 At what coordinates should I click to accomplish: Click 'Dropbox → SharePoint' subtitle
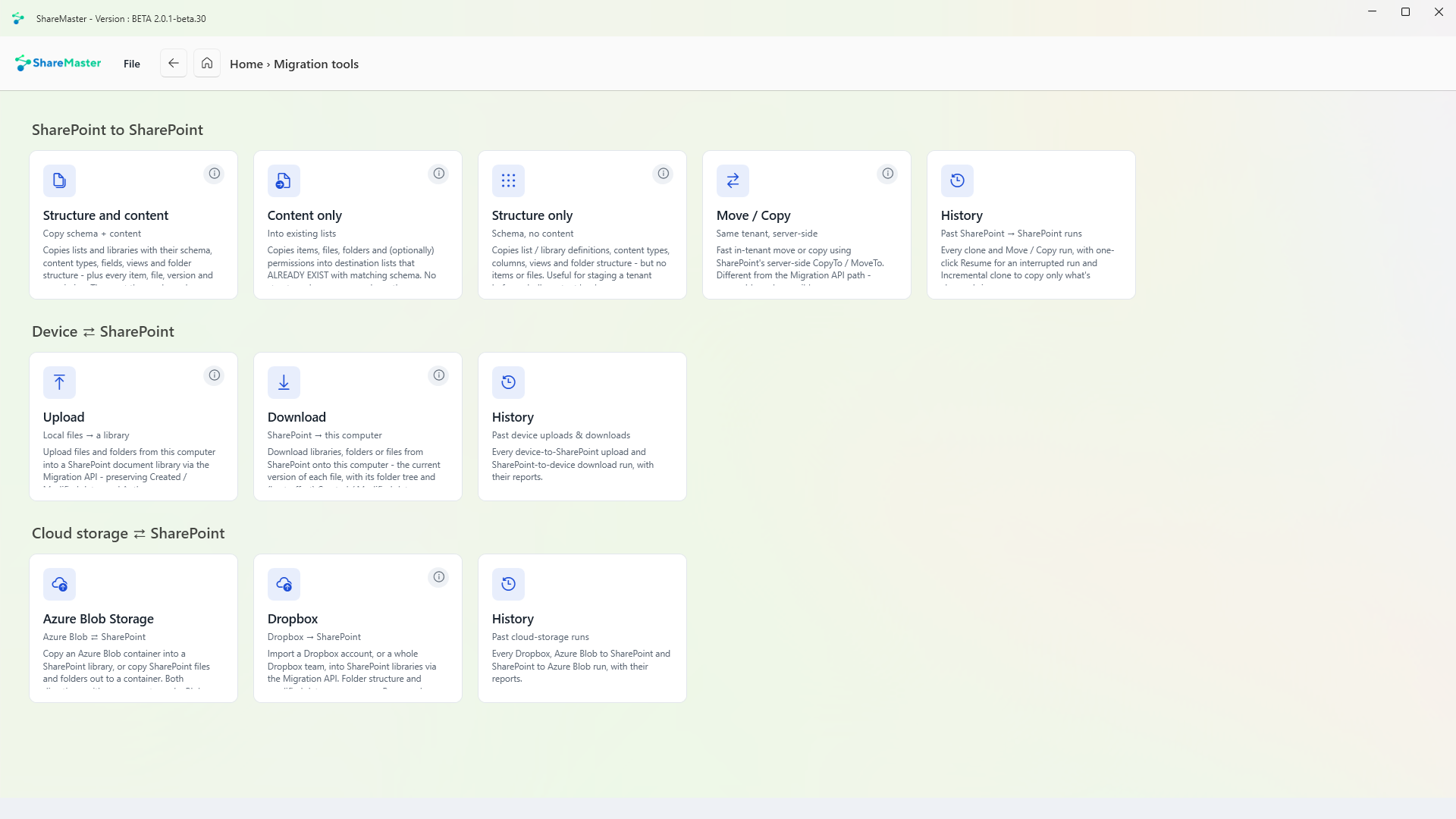[314, 637]
